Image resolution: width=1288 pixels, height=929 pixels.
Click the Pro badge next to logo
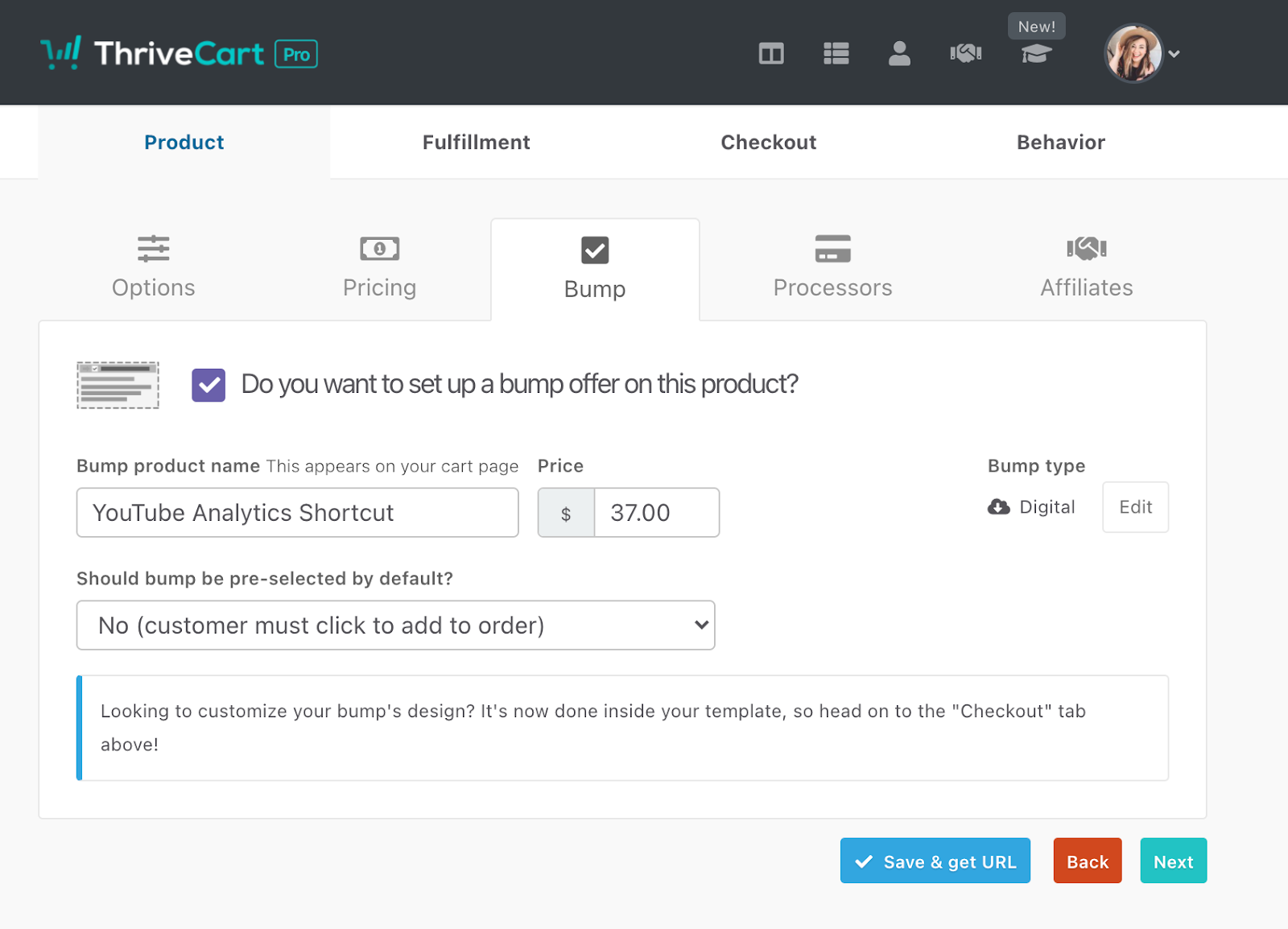(x=296, y=54)
